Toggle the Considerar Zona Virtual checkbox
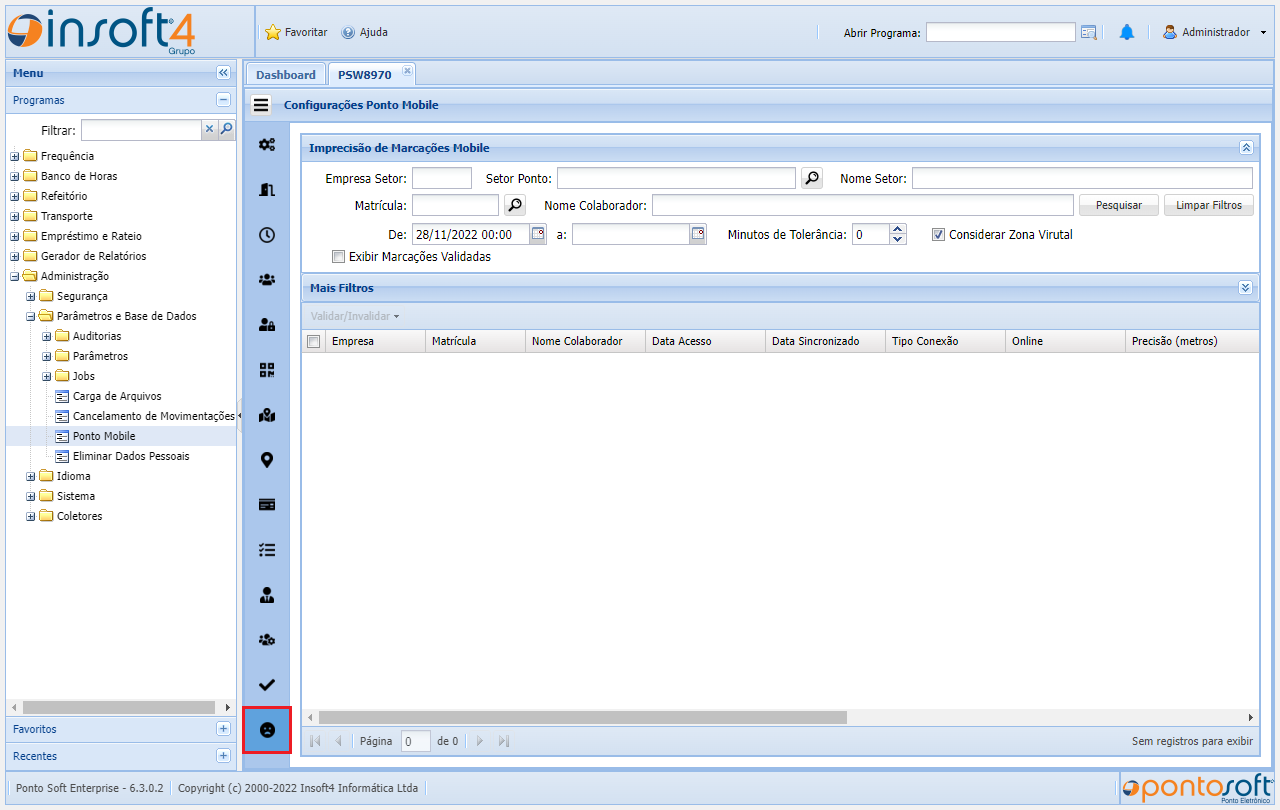 [x=938, y=235]
